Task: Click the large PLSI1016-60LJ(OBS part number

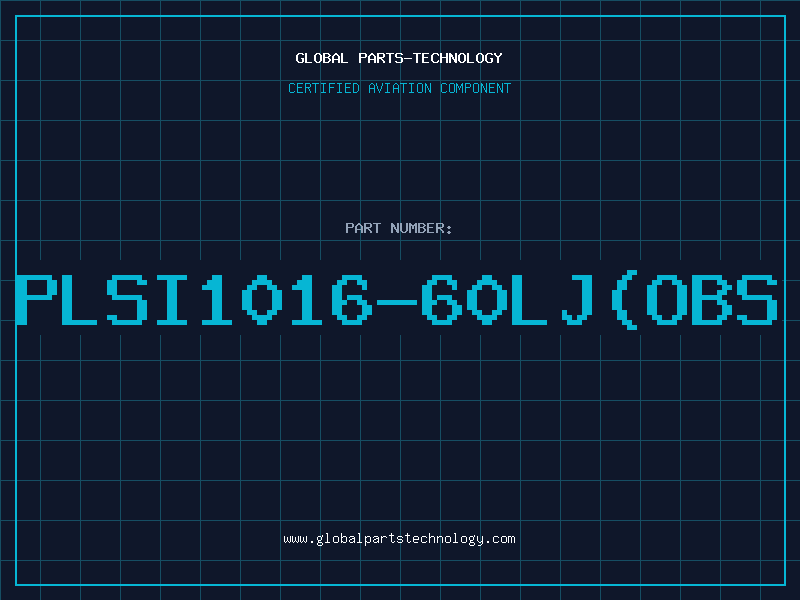Action: 397,299
